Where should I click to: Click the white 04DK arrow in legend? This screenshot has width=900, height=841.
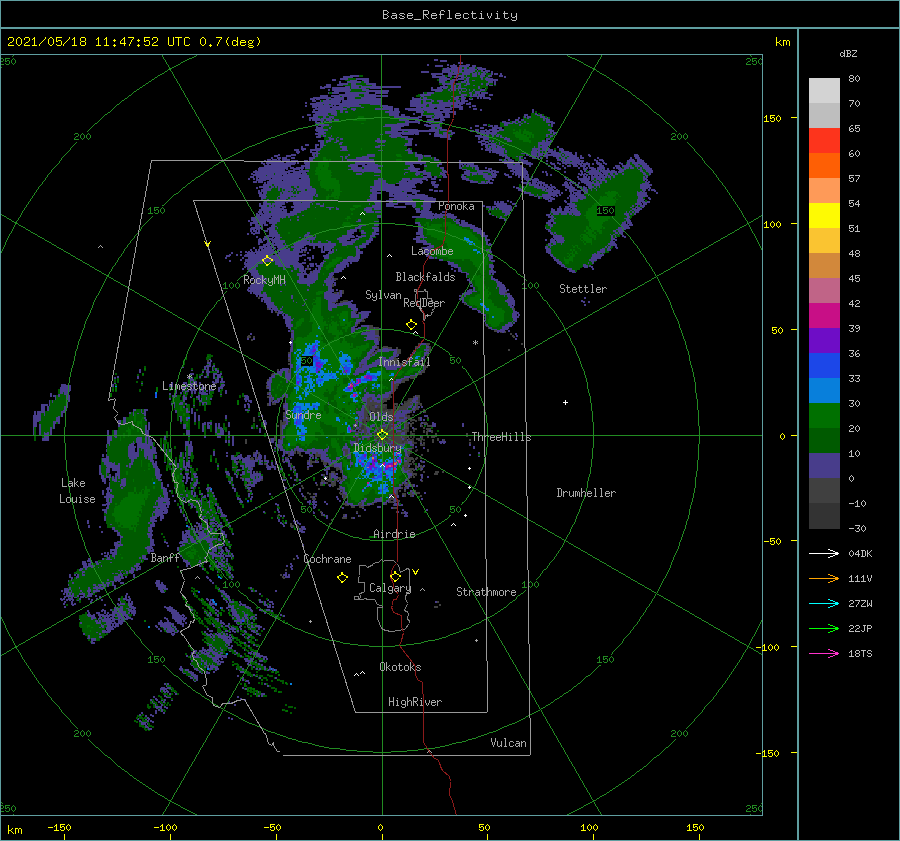coord(824,553)
